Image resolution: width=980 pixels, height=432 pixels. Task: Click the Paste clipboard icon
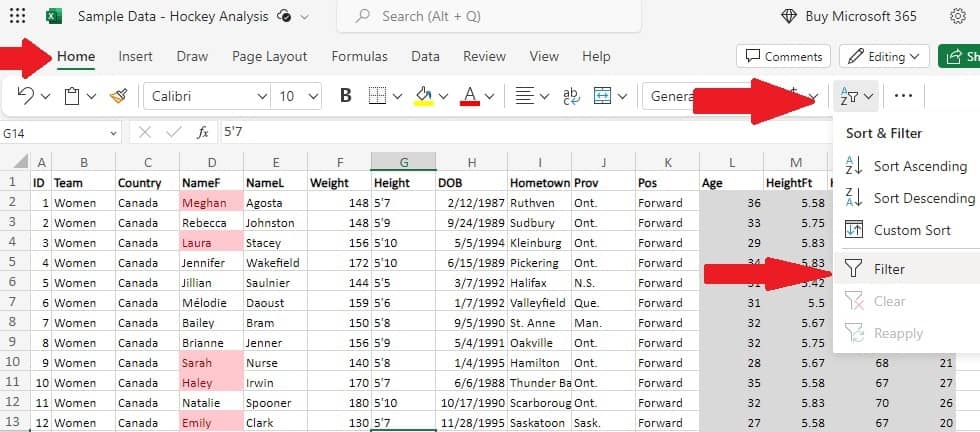pyautogui.click(x=72, y=96)
